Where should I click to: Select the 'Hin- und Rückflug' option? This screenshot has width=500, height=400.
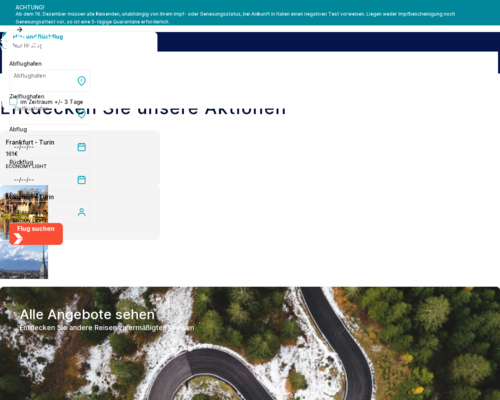[38, 37]
